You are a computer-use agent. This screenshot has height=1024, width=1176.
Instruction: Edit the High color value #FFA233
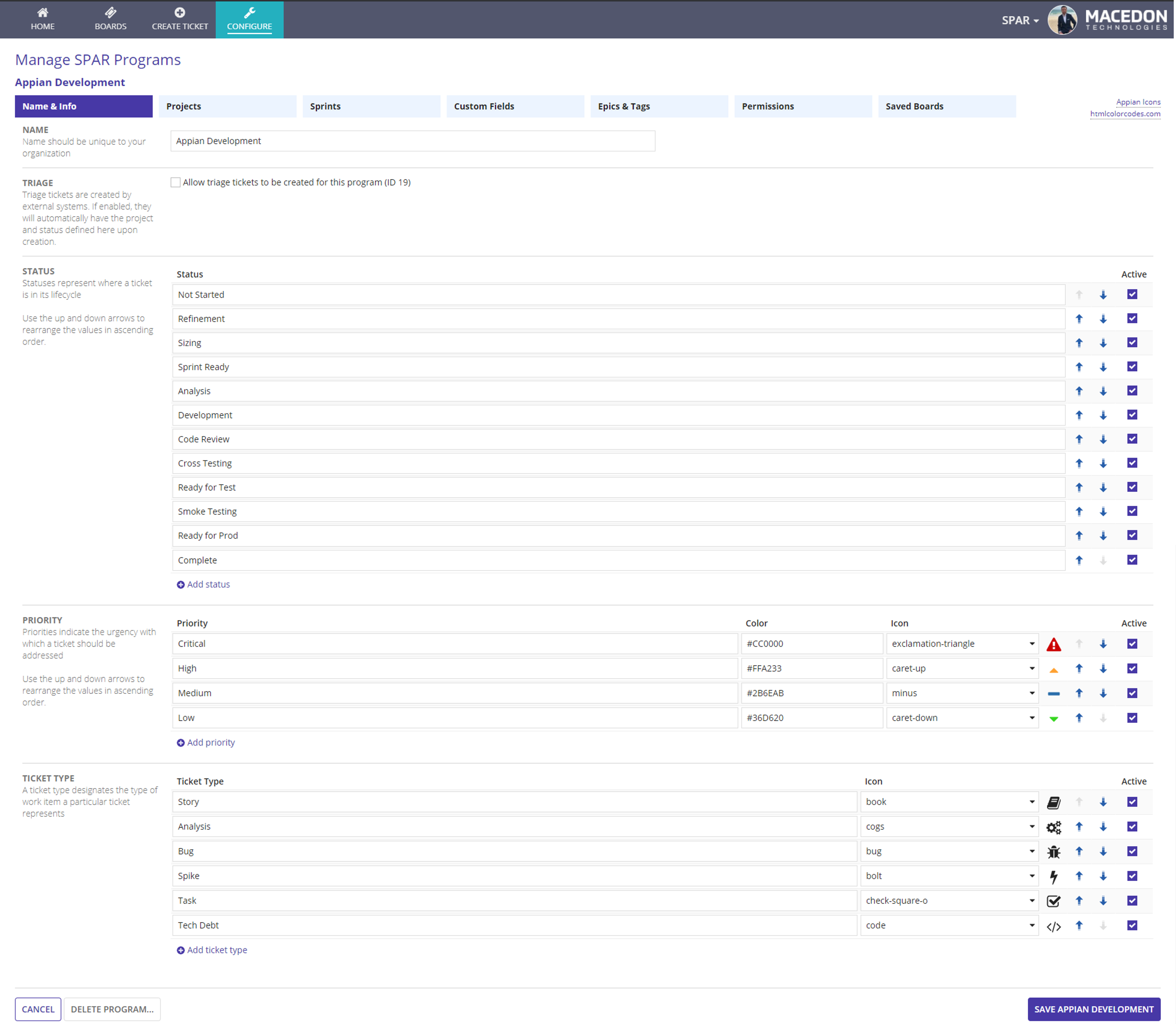click(812, 668)
